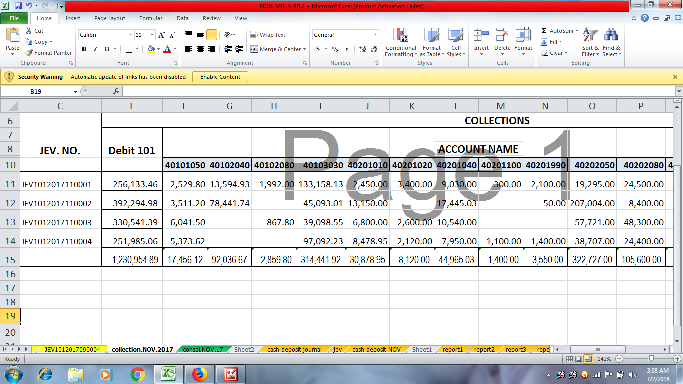The image size is (683, 384).
Task: Click the Undo arrow in quick access toolbar
Action: click(x=29, y=6)
